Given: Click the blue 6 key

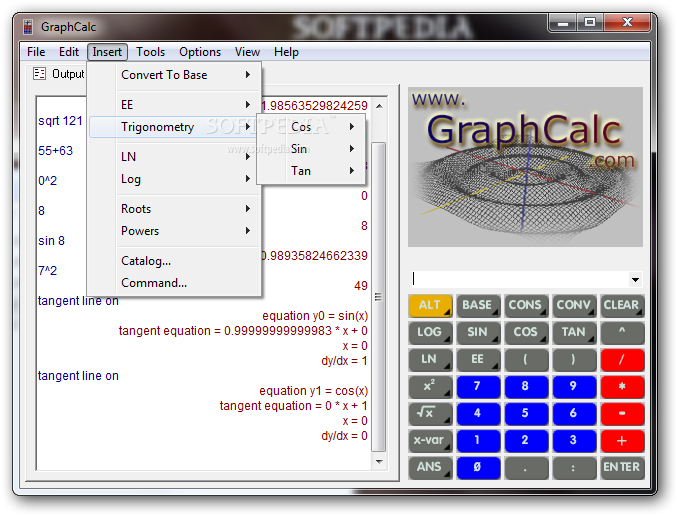Looking at the screenshot, I should [x=574, y=413].
